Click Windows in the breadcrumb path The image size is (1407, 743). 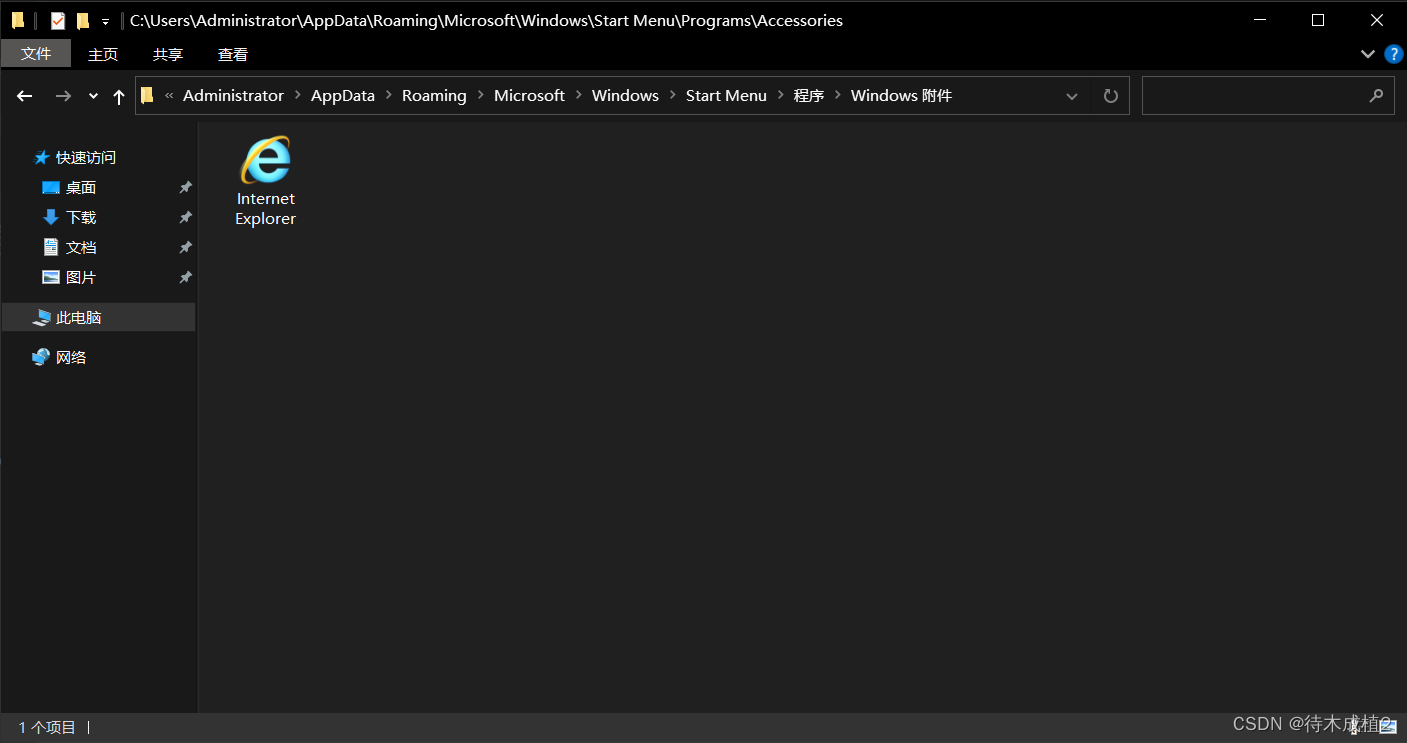(x=625, y=96)
